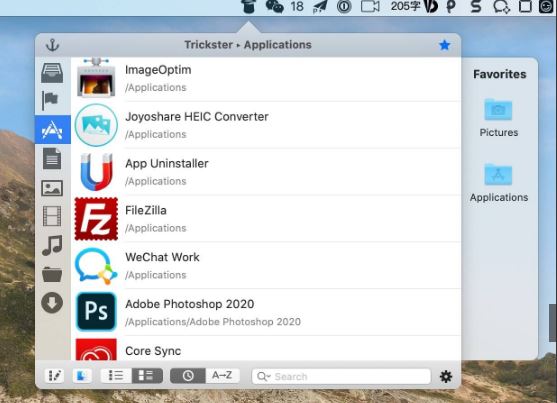
Task: Select the Movies filmstrip sidebar icon
Action: point(52,216)
